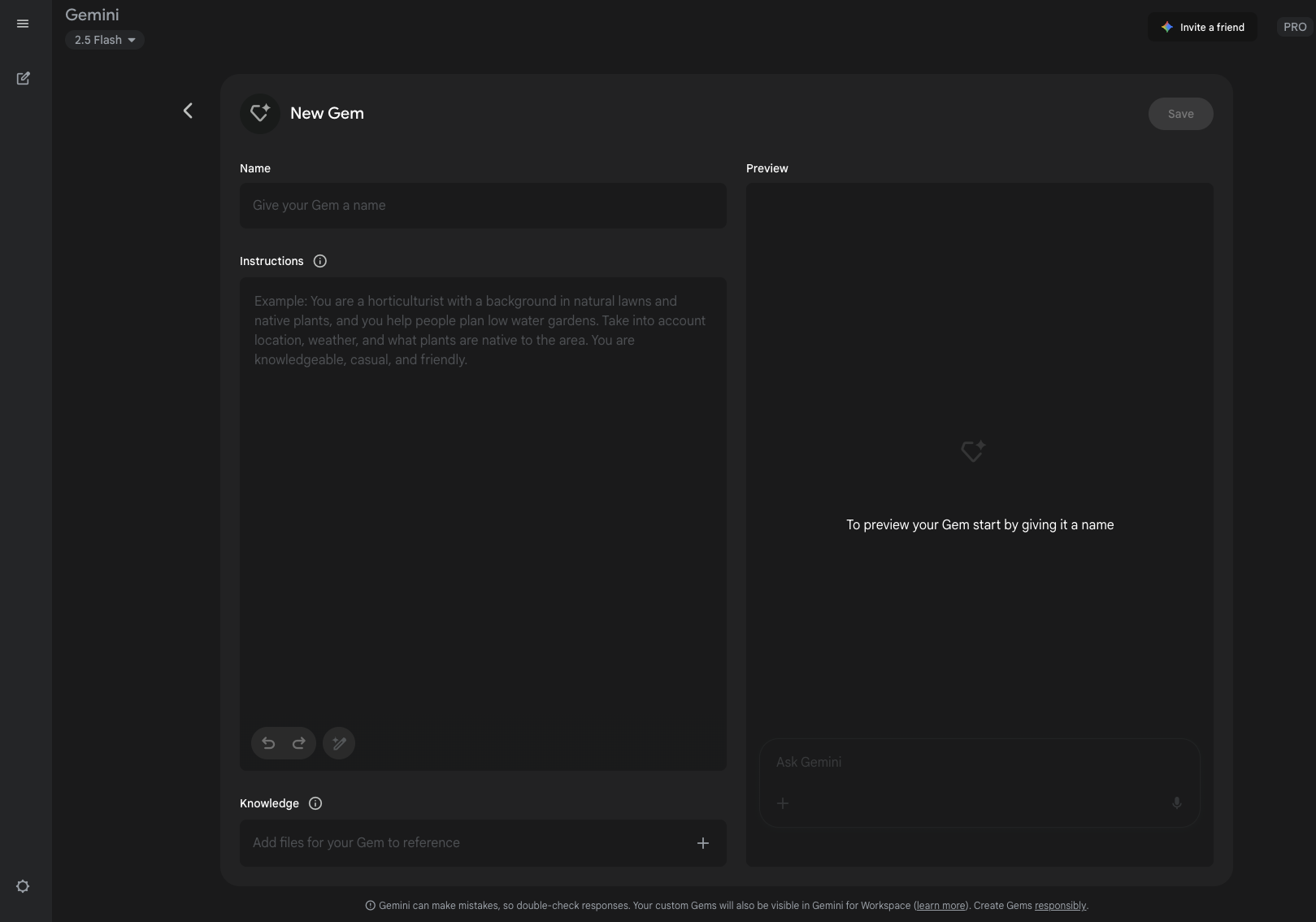Click the Gemini logo text
Image resolution: width=1316 pixels, height=922 pixels.
[x=92, y=15]
